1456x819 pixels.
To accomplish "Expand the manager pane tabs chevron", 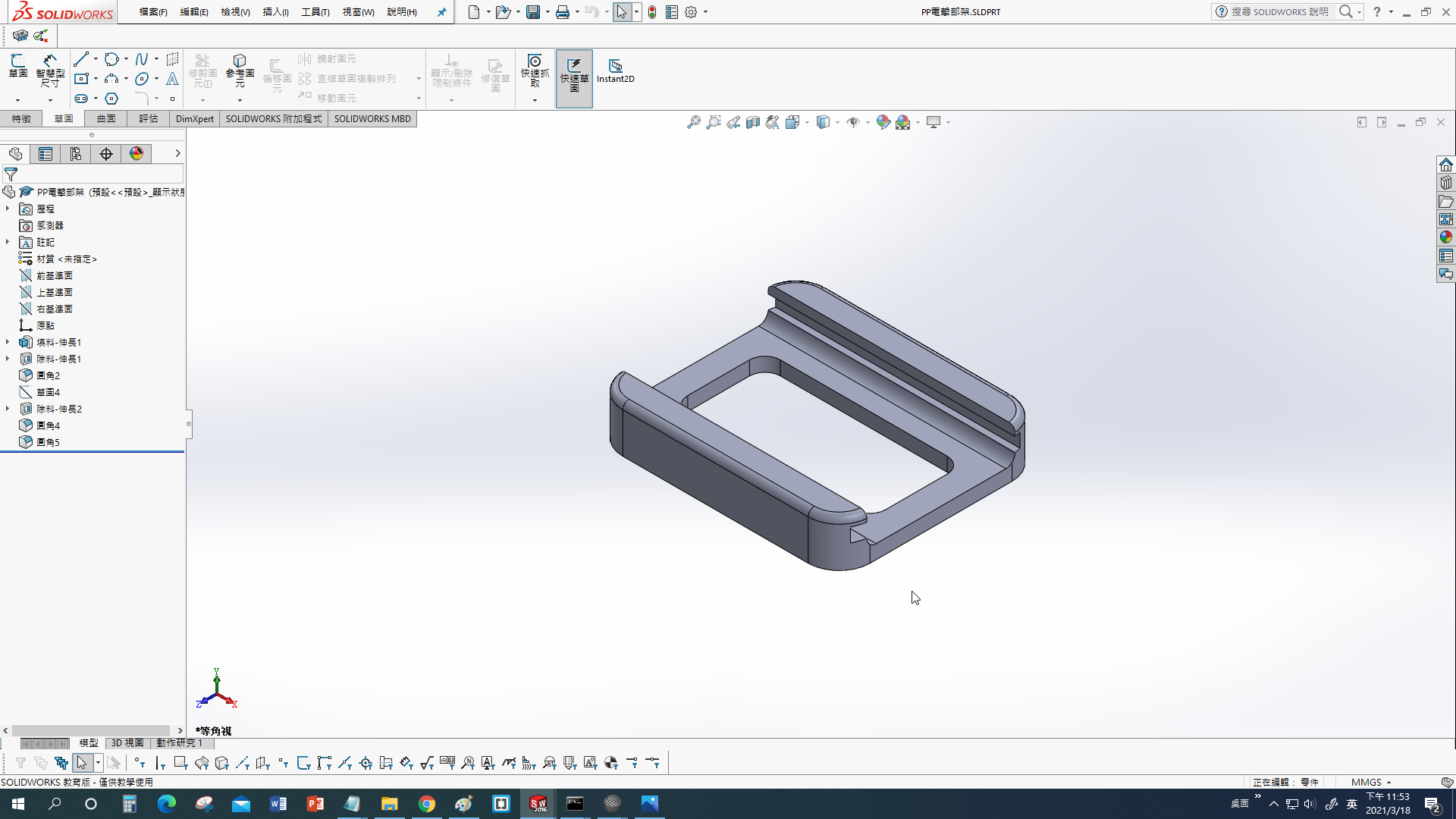I will pyautogui.click(x=177, y=153).
